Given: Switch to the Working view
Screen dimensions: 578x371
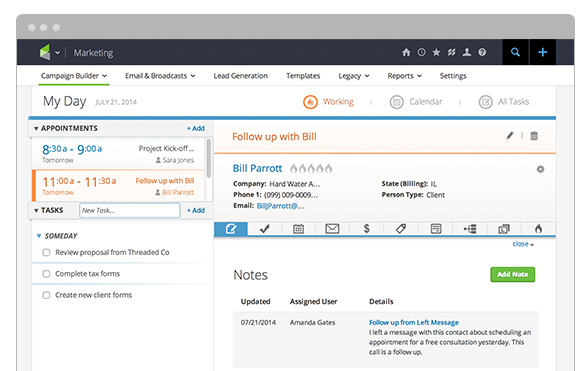Looking at the screenshot, I should [328, 102].
